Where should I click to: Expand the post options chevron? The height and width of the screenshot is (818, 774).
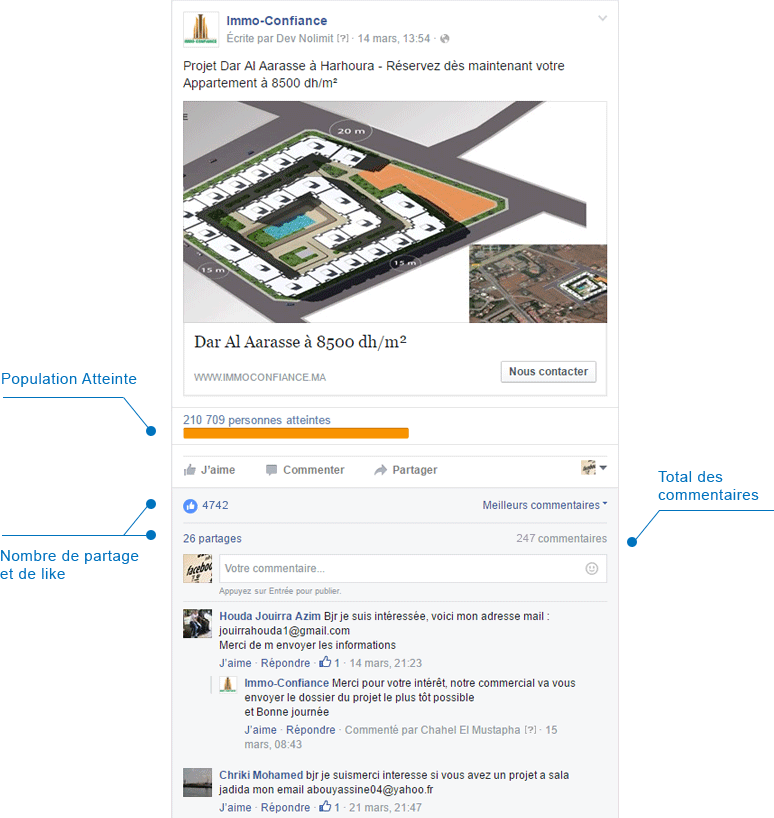coord(602,18)
